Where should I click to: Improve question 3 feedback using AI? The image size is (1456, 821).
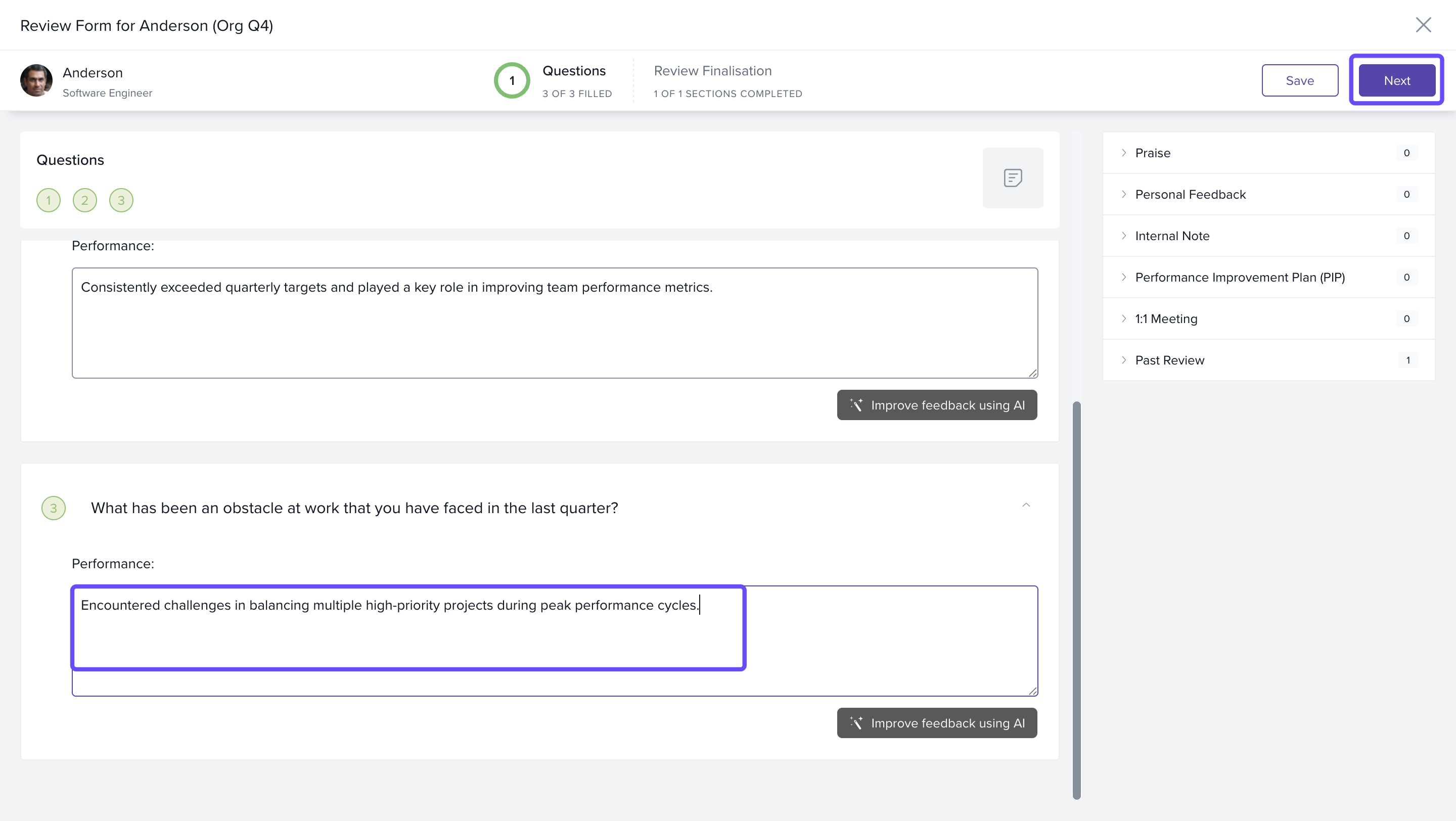click(937, 723)
